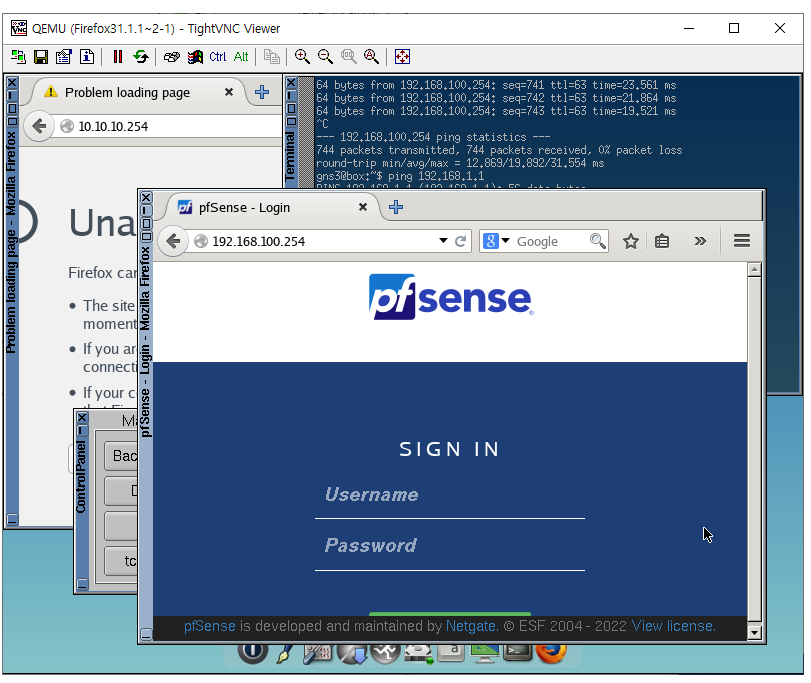
Task: Select the Problem loading page tab
Action: (x=138, y=93)
